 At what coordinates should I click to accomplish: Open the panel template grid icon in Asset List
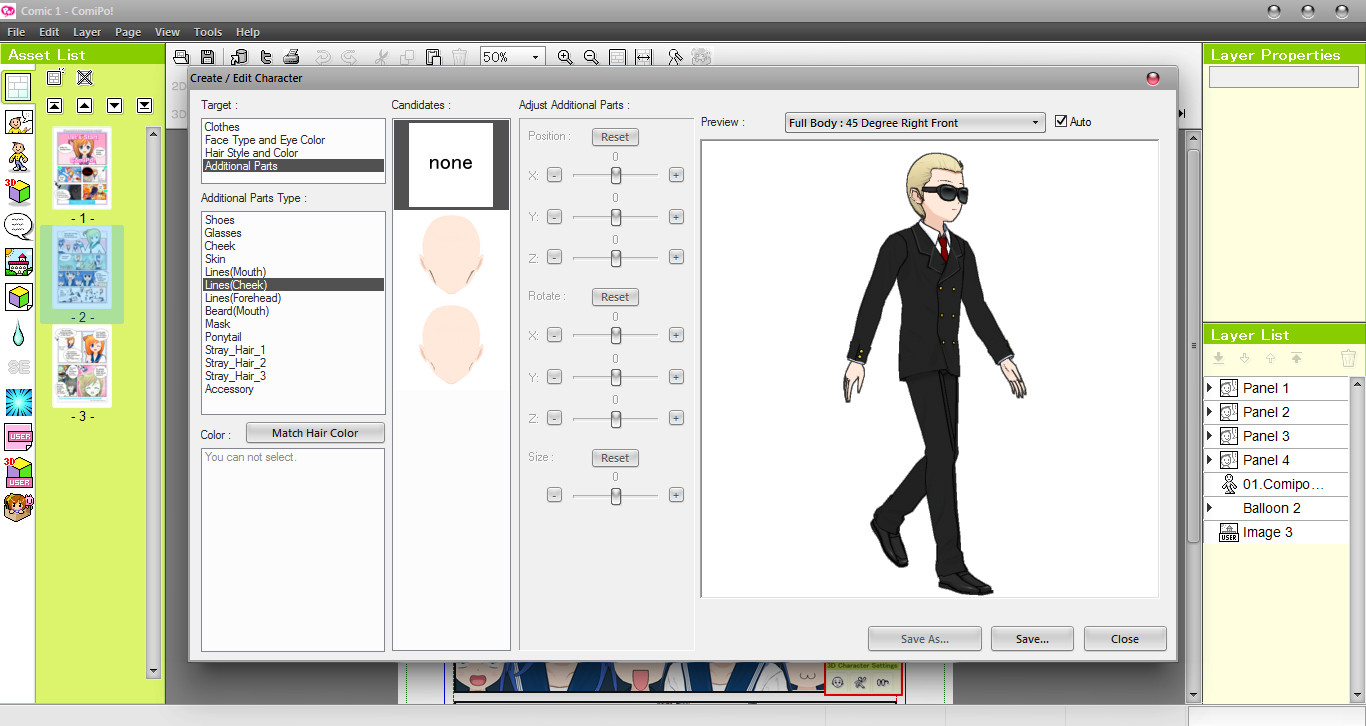tap(17, 87)
